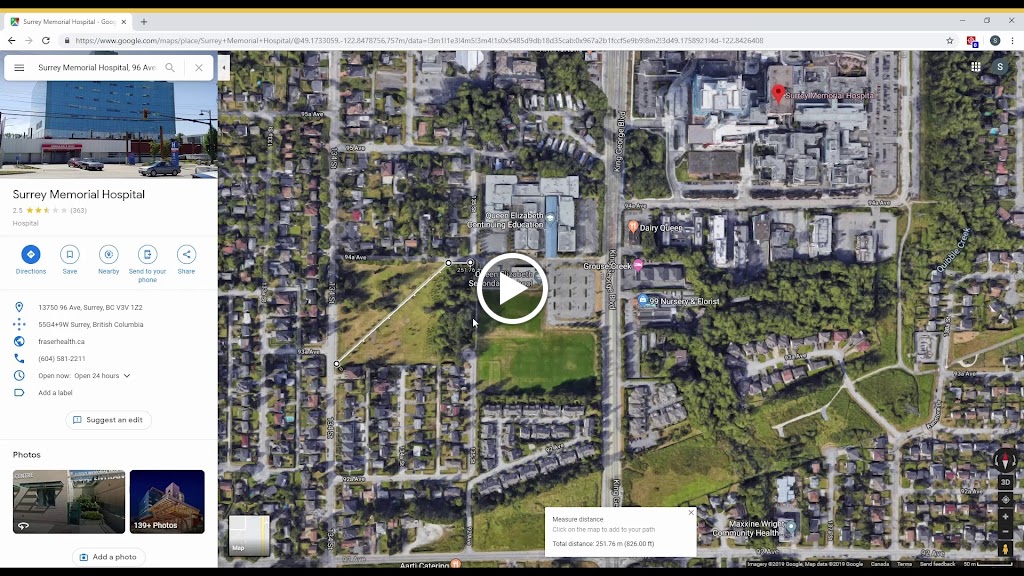Image resolution: width=1024 pixels, height=576 pixels.
Task: Click Add a label
Action: tap(56, 392)
